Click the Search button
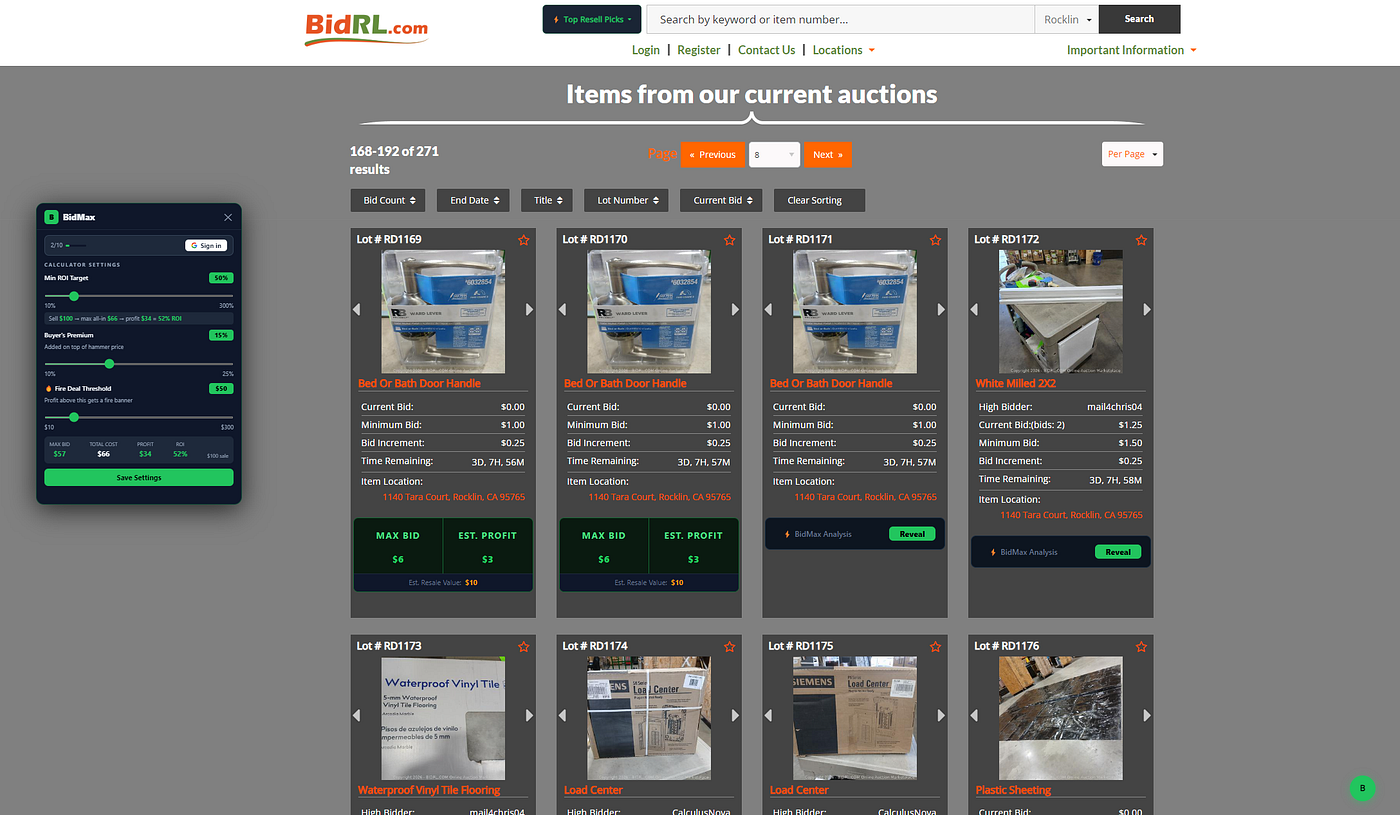Viewport: 1400px width, 815px height. (1139, 19)
